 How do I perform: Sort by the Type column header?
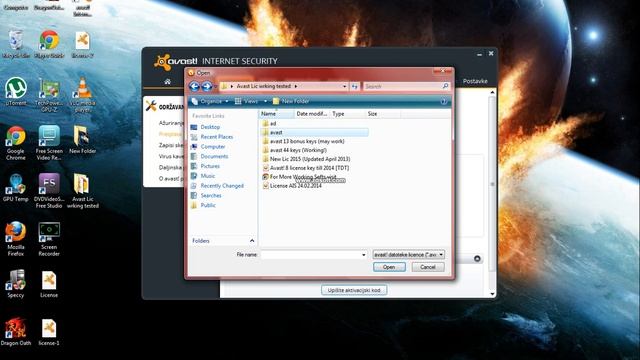347,114
